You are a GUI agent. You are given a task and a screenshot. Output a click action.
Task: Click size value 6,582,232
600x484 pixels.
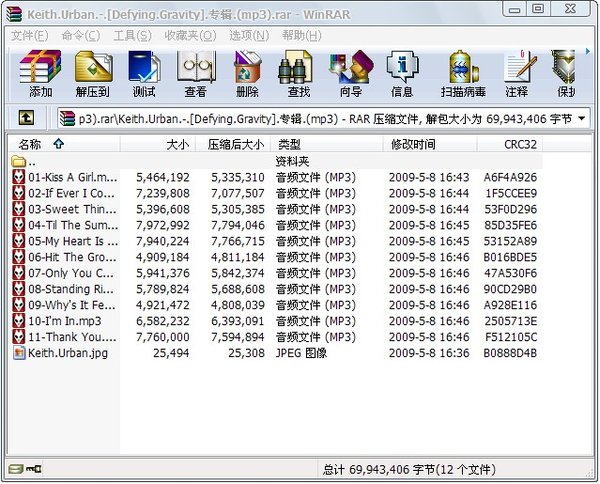pos(163,321)
